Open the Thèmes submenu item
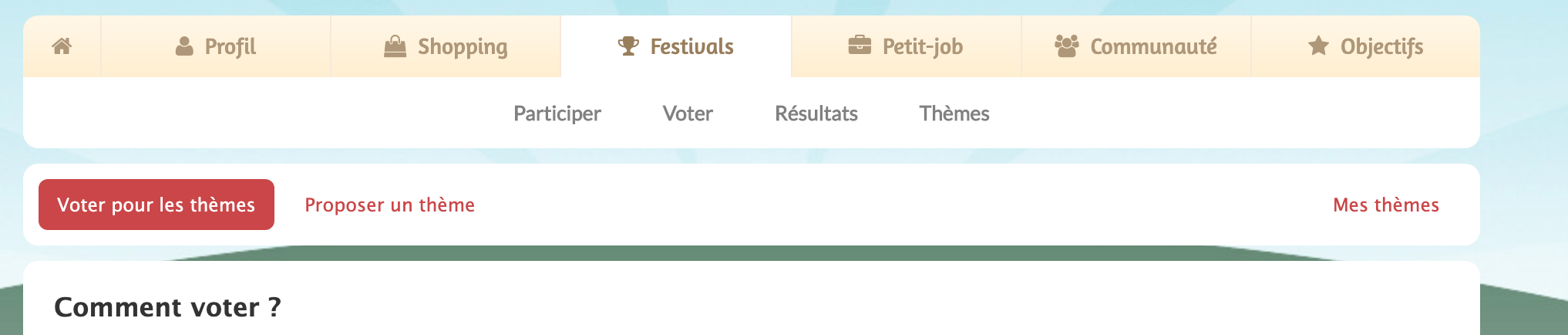This screenshot has width=1568, height=335. [954, 113]
